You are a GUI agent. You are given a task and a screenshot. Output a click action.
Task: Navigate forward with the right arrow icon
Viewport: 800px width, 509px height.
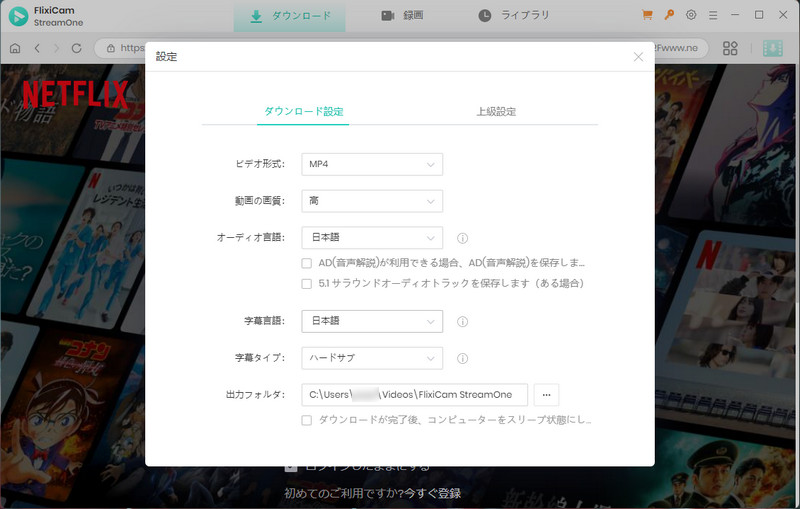[56, 48]
